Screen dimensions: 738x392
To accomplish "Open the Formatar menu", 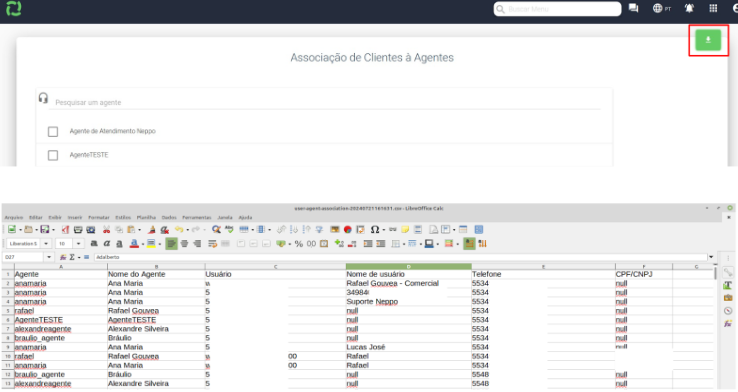I will click(98, 217).
